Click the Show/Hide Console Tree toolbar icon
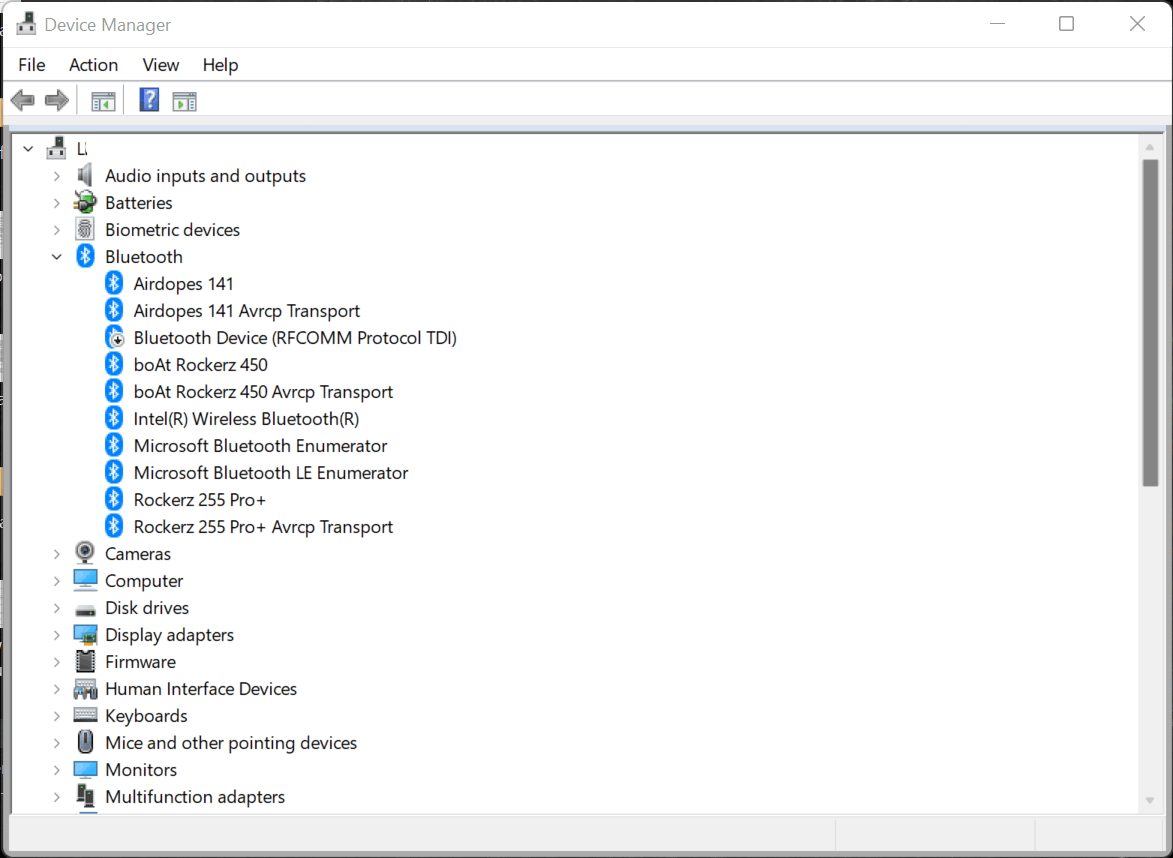 pyautogui.click(x=103, y=101)
